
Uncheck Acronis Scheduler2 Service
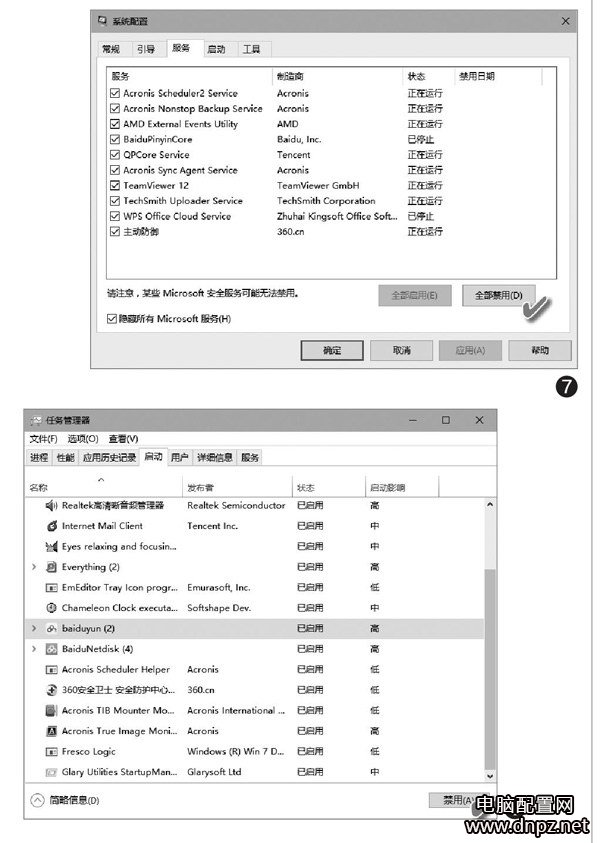(115, 93)
